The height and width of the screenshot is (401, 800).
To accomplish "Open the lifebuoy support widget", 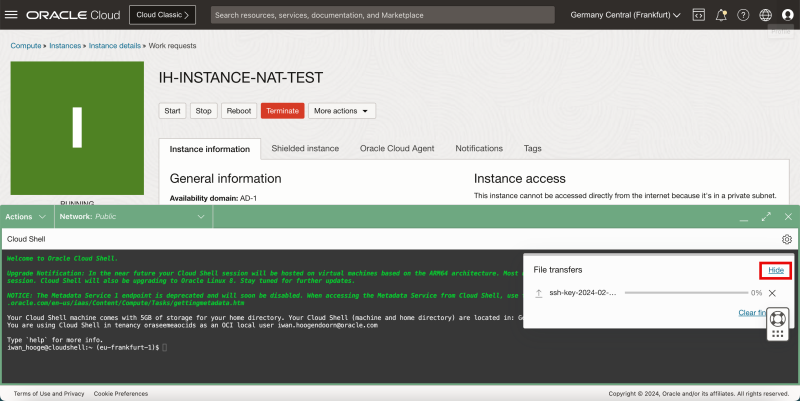I will click(778, 319).
